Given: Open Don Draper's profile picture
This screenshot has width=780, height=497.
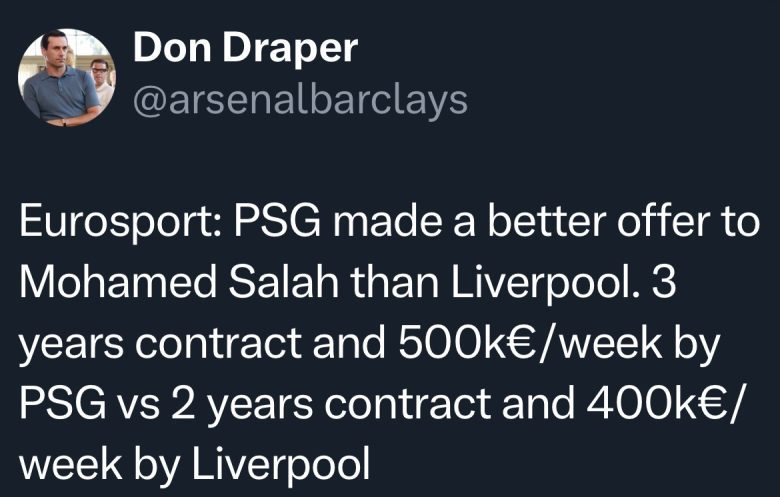Looking at the screenshot, I should coord(67,77).
